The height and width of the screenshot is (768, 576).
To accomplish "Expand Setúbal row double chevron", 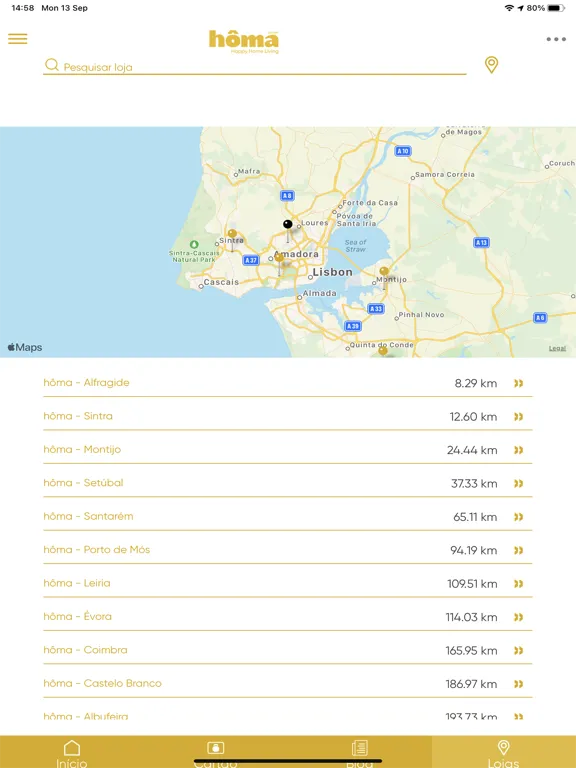I will click(518, 483).
